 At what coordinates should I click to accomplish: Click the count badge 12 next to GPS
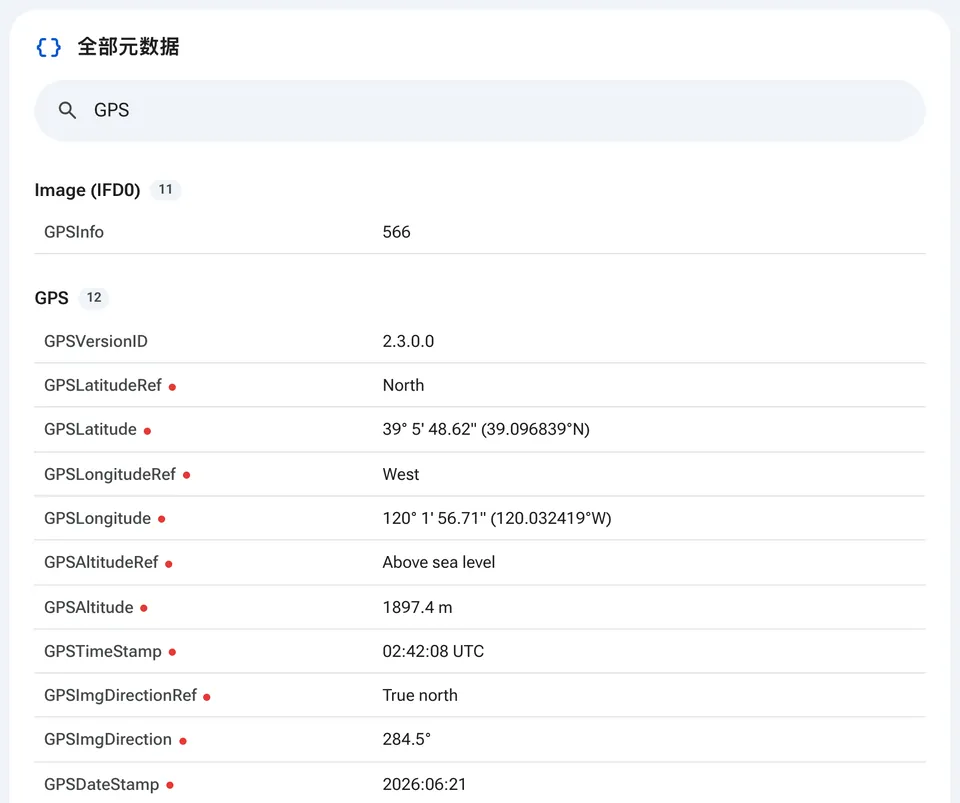(x=94, y=297)
